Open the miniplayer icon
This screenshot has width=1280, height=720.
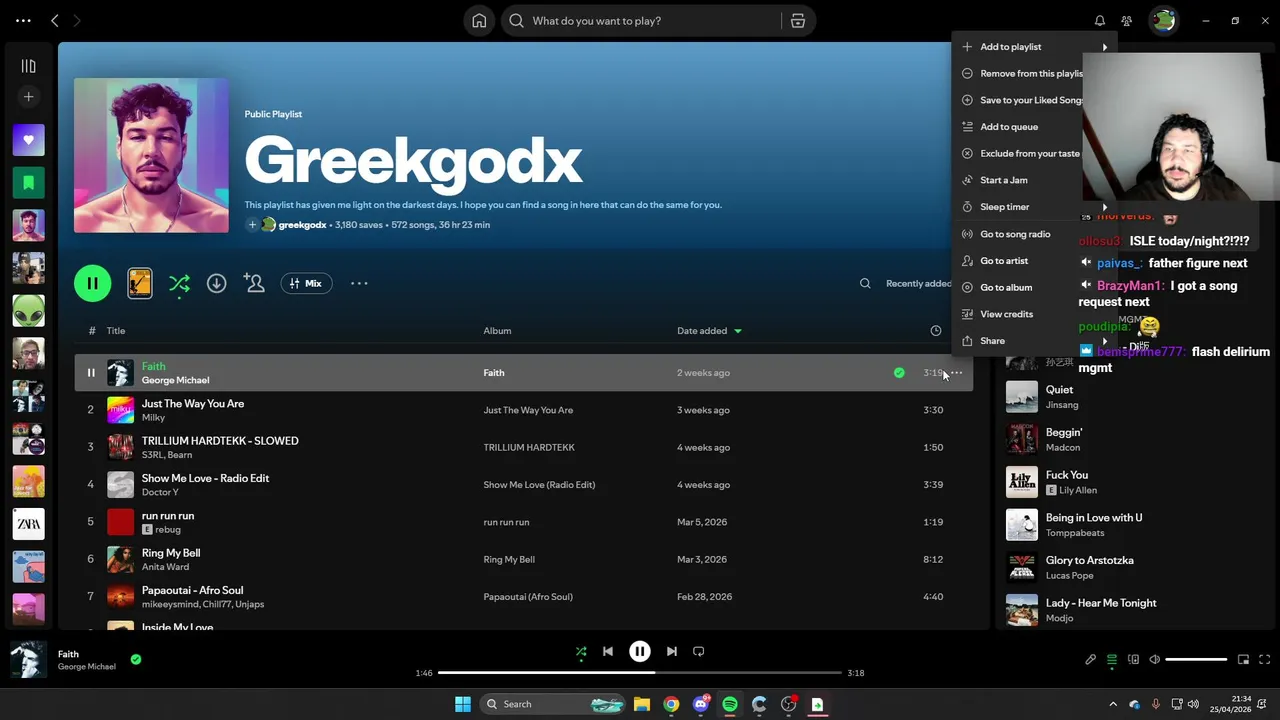coord(1243,660)
